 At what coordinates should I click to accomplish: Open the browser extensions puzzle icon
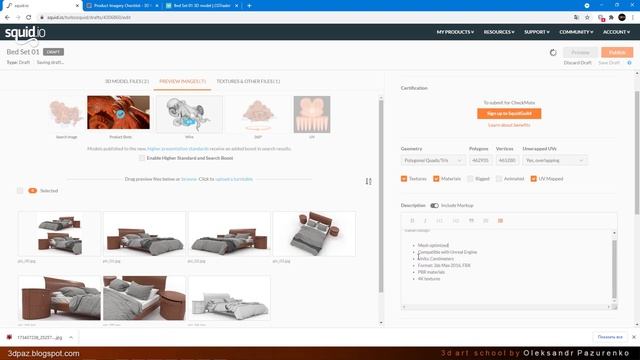[611, 18]
